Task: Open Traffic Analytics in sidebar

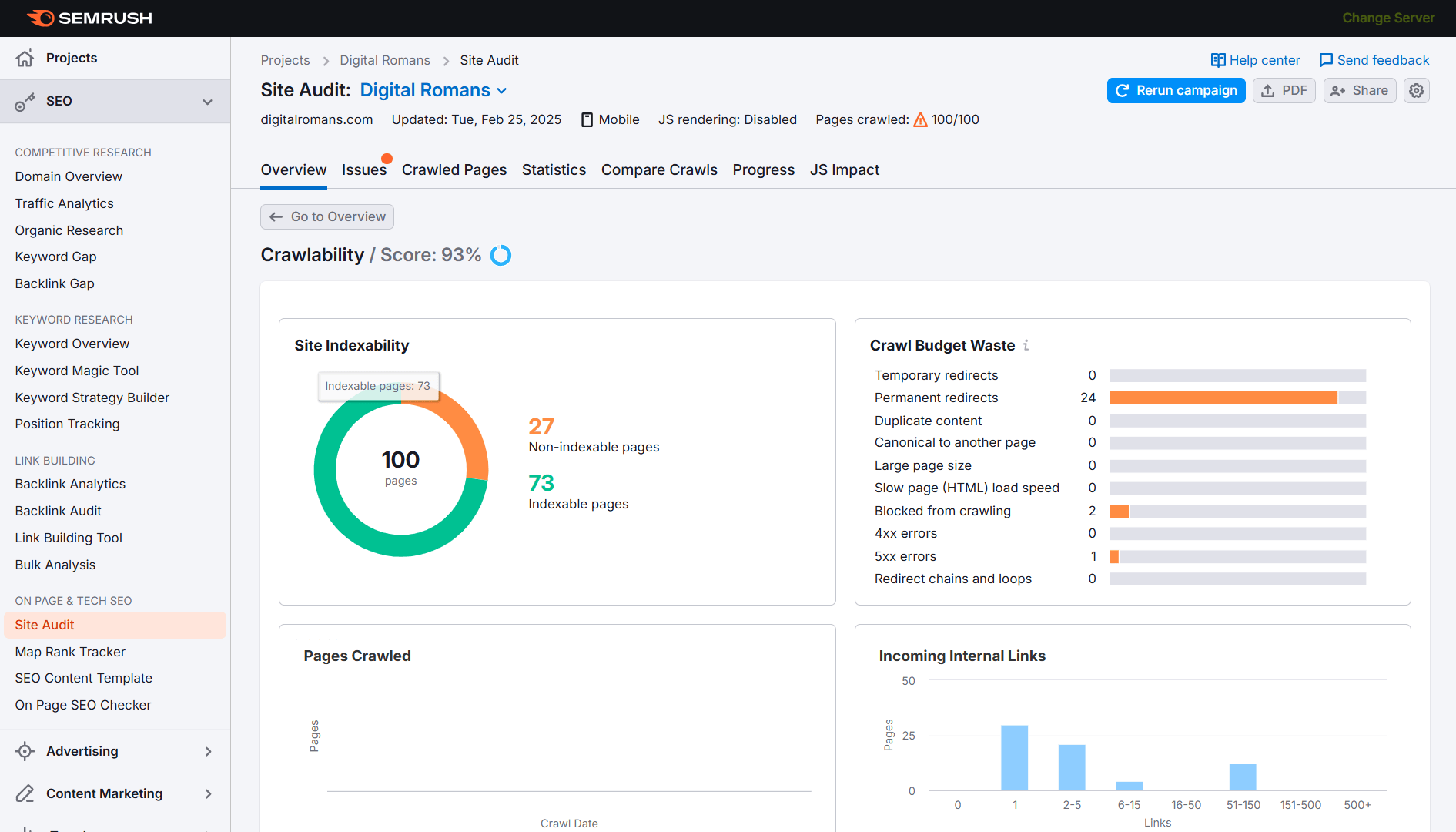Action: (64, 203)
